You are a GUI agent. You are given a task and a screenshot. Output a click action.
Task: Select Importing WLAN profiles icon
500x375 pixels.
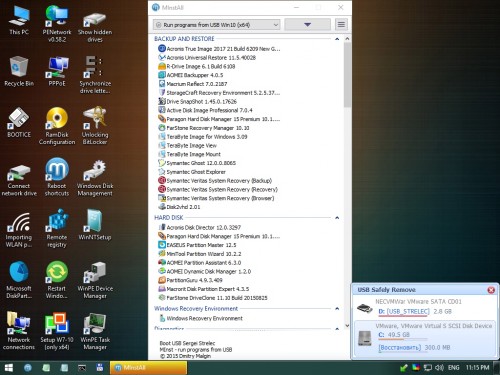(x=19, y=230)
